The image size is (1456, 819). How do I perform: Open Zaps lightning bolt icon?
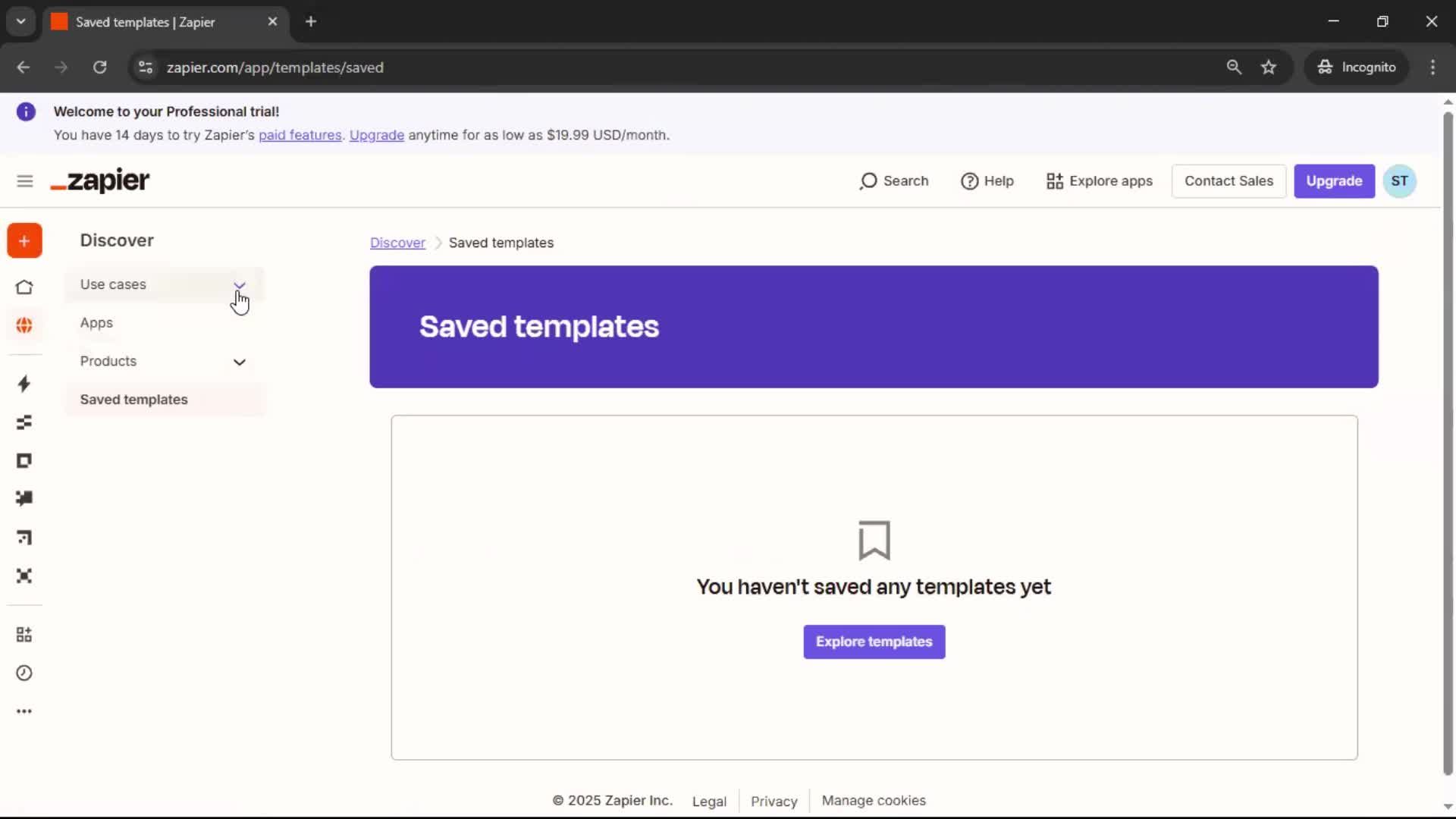pos(24,384)
